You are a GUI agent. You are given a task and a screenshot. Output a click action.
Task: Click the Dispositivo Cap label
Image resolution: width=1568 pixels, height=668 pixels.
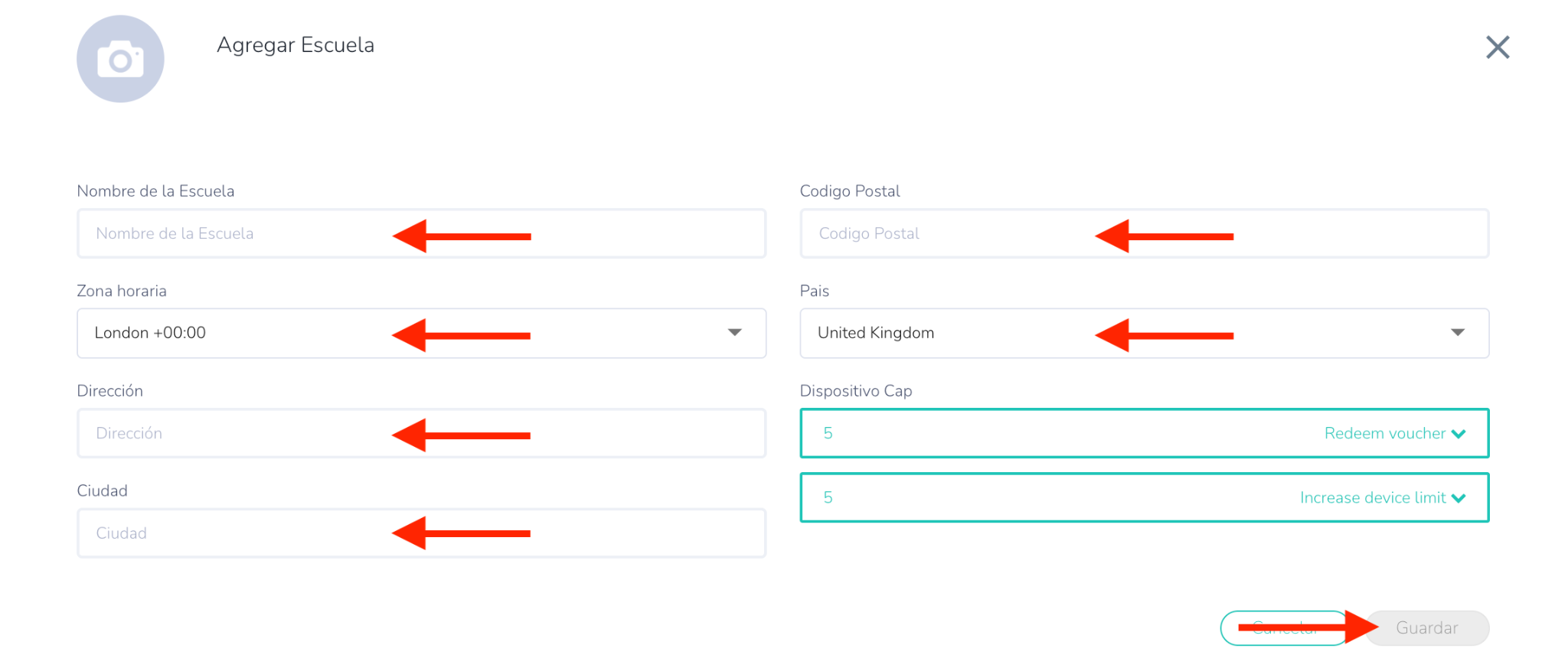pyautogui.click(x=856, y=391)
